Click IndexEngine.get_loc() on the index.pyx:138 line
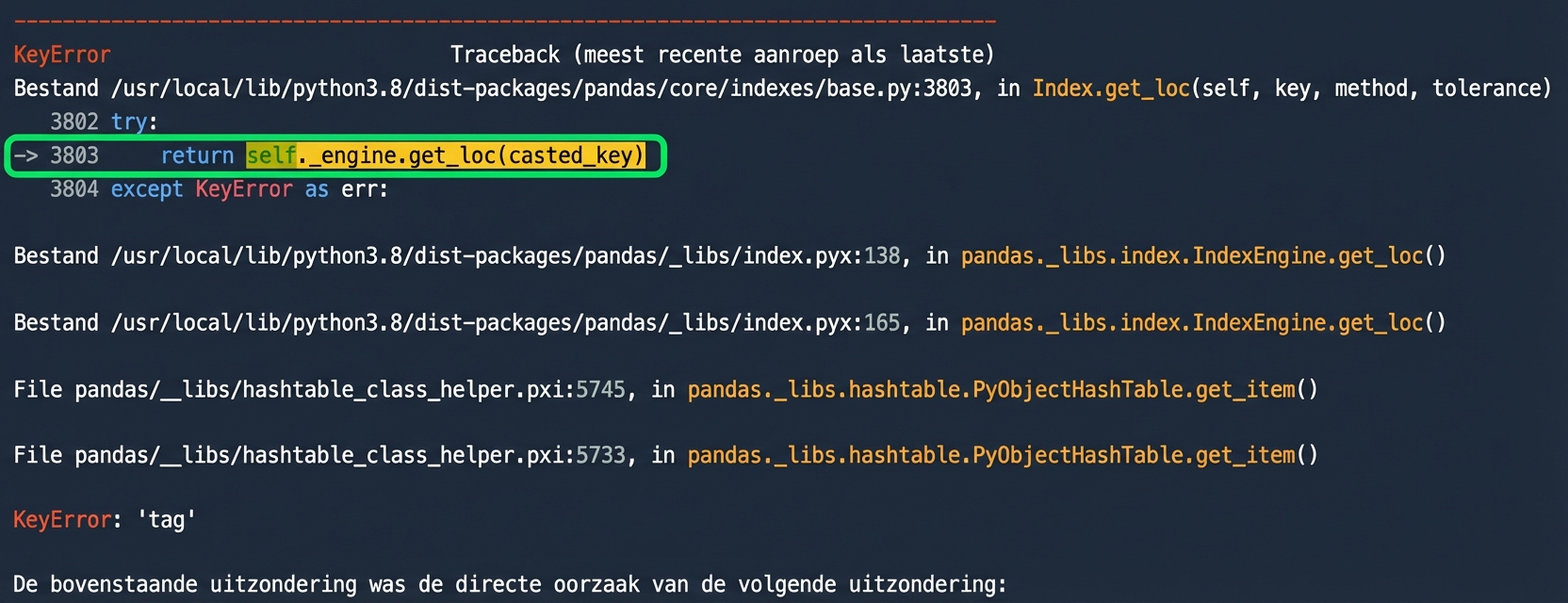This screenshot has width=1568, height=603. (x=1202, y=256)
